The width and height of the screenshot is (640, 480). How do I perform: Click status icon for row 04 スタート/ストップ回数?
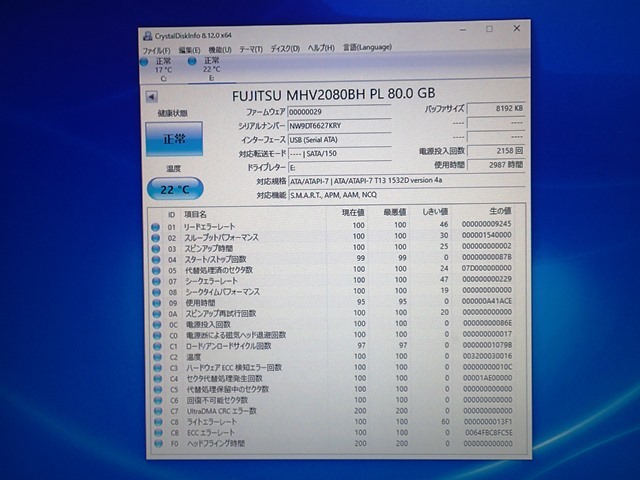click(156, 260)
